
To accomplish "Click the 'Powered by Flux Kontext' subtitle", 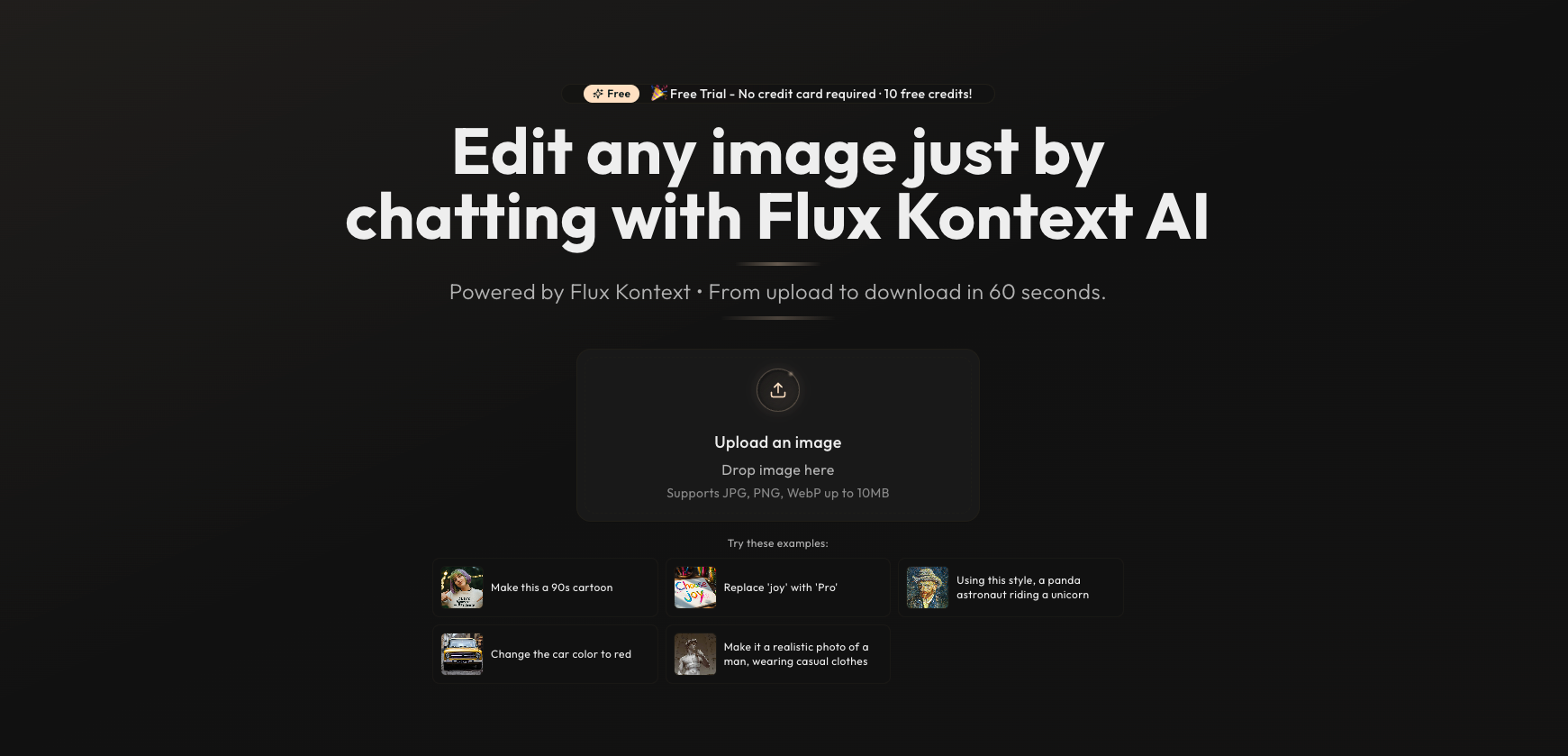I will point(778,292).
